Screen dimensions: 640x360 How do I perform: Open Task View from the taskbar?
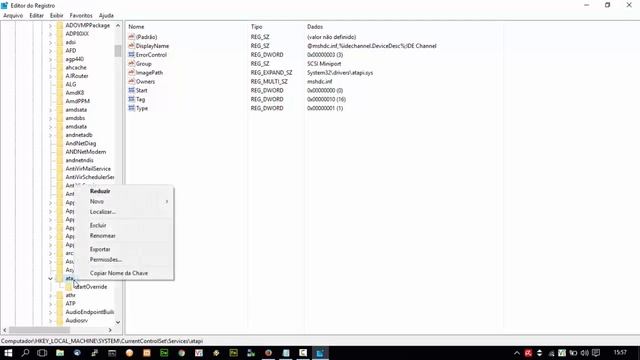pos(42,353)
